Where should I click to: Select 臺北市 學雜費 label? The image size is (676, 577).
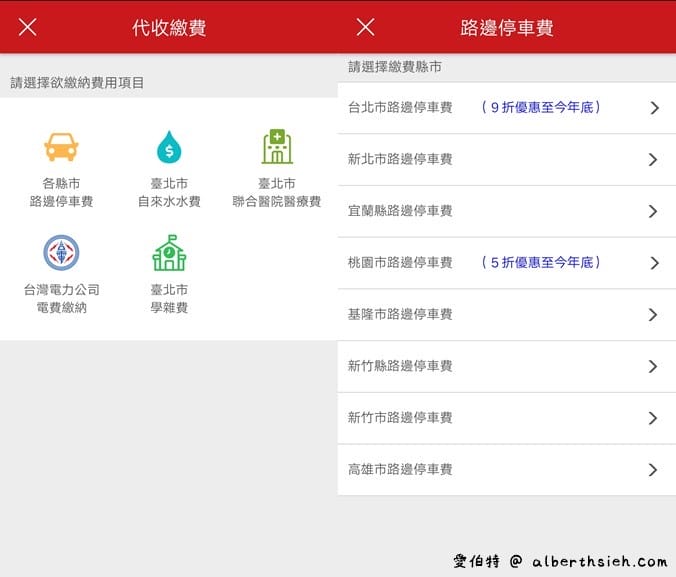point(169,298)
